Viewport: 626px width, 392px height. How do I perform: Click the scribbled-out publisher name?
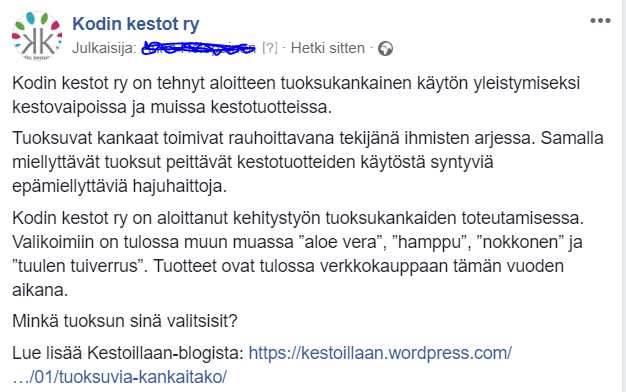(199, 48)
